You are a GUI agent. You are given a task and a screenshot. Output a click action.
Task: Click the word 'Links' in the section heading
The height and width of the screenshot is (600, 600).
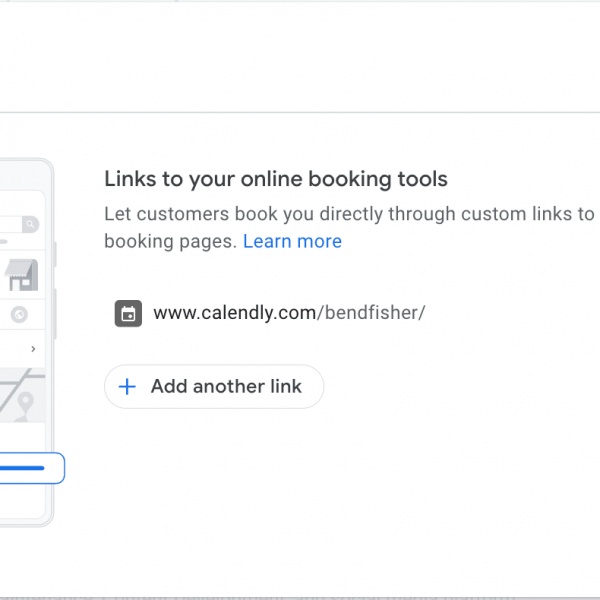(x=128, y=180)
